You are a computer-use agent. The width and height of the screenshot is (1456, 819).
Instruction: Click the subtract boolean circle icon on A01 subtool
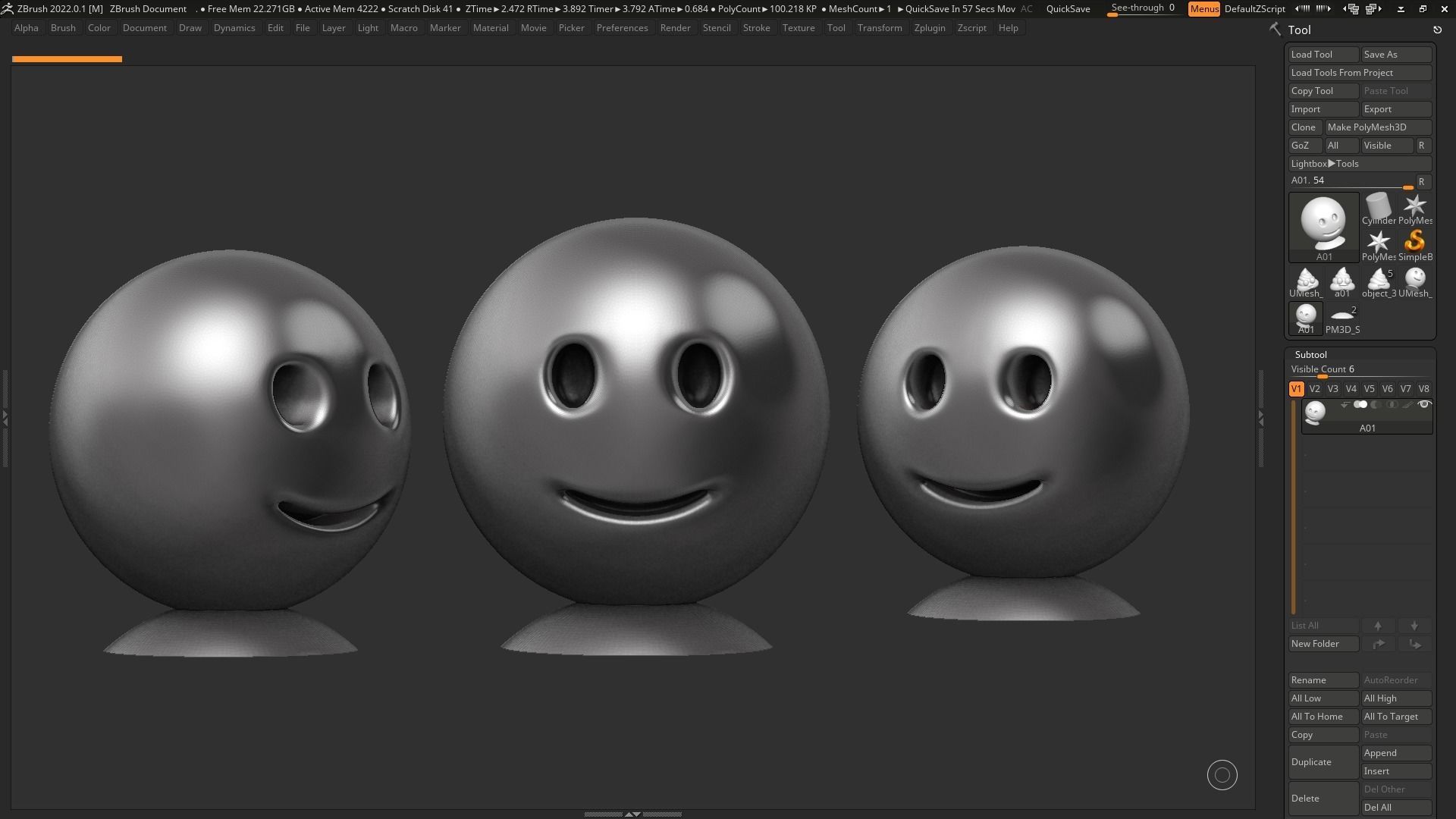point(1376,405)
